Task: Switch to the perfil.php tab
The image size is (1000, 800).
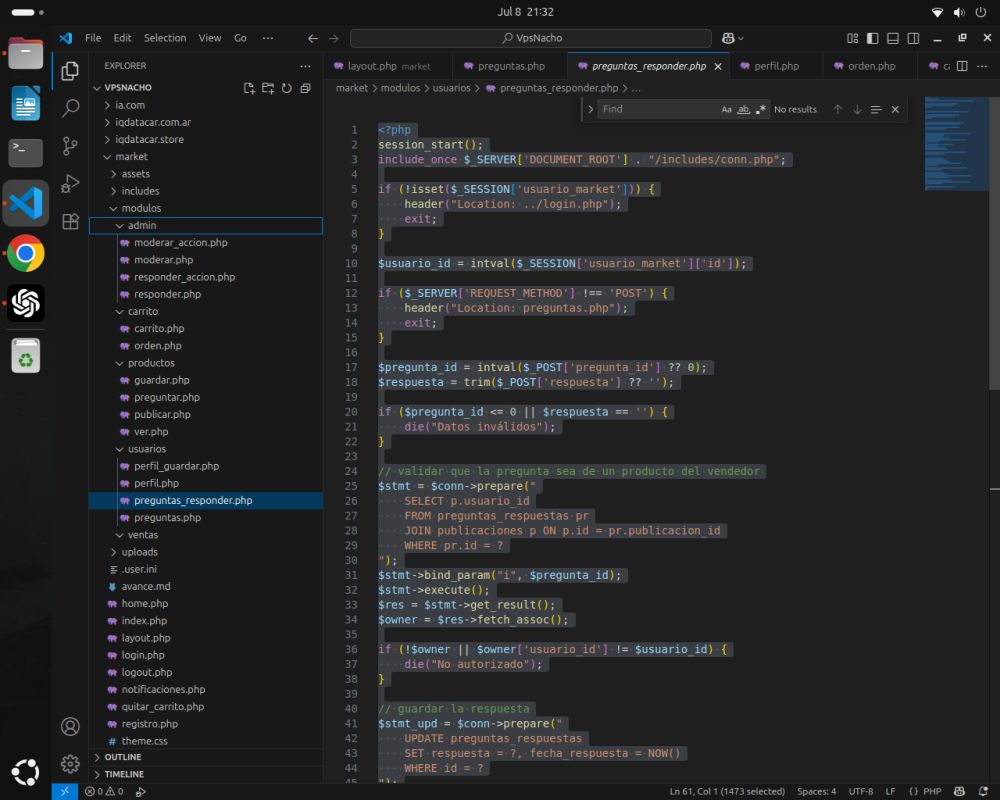Action: (776, 66)
